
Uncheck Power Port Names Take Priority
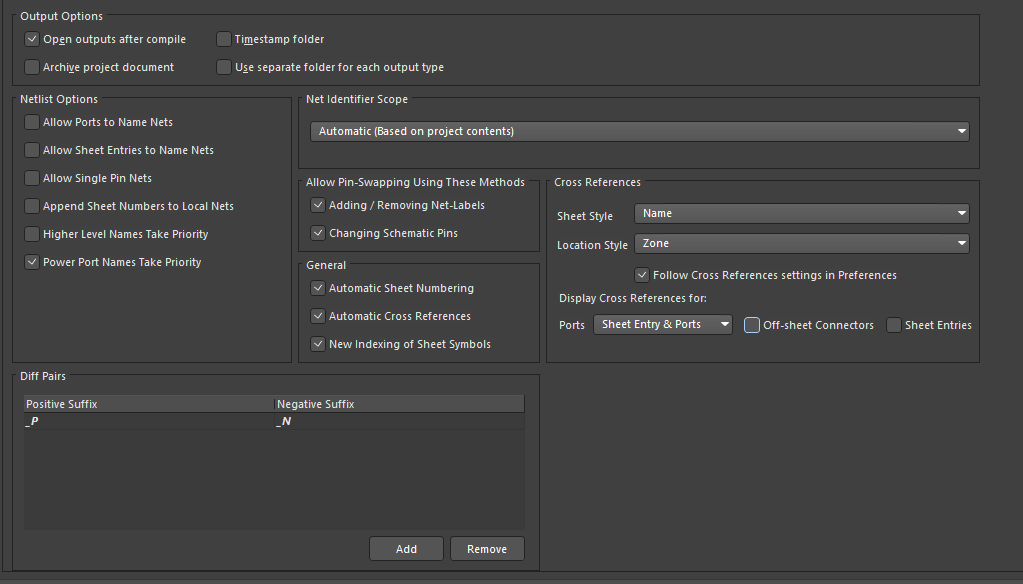(32, 262)
